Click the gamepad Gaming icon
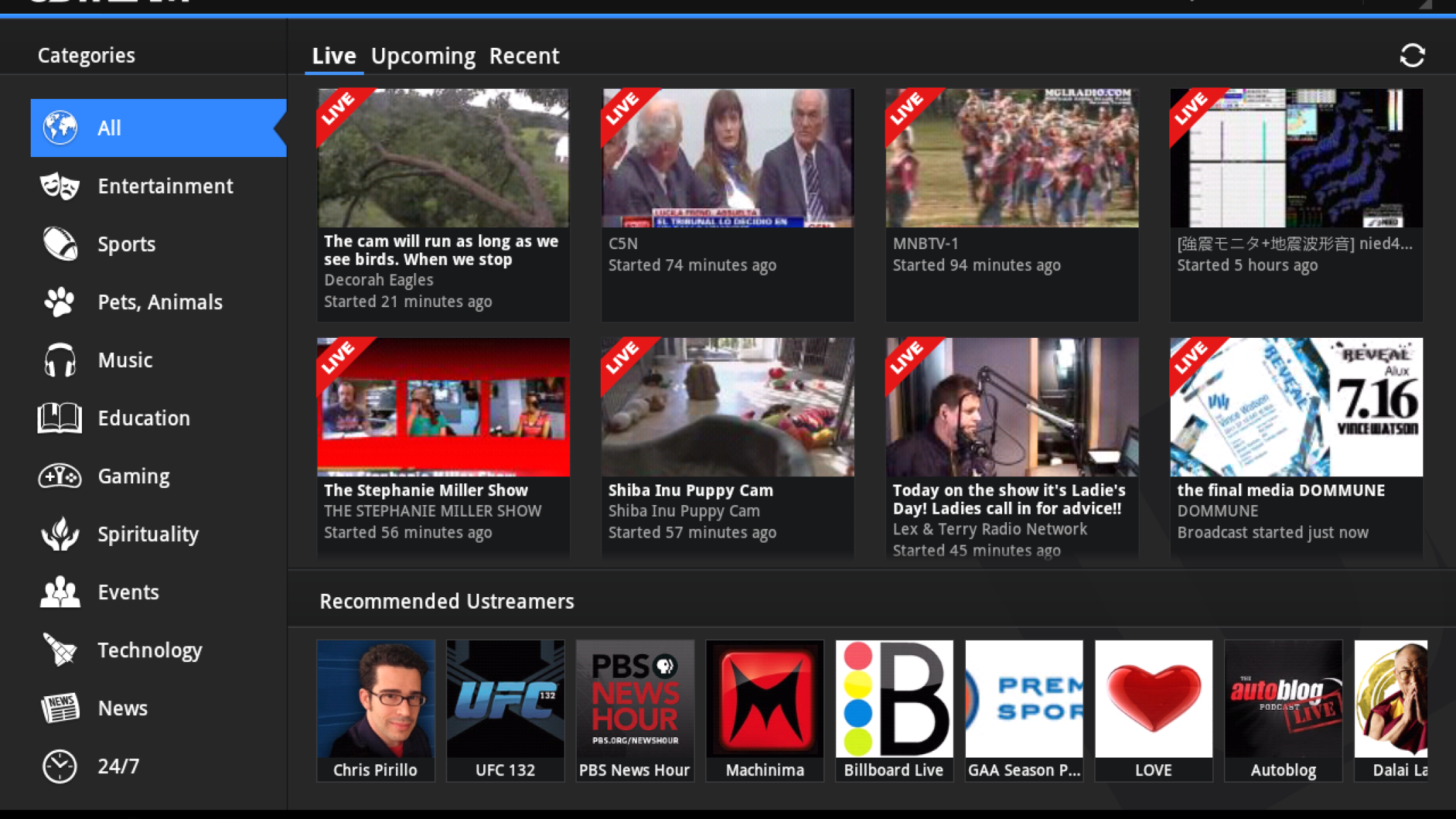This screenshot has width=1456, height=819. [x=60, y=476]
